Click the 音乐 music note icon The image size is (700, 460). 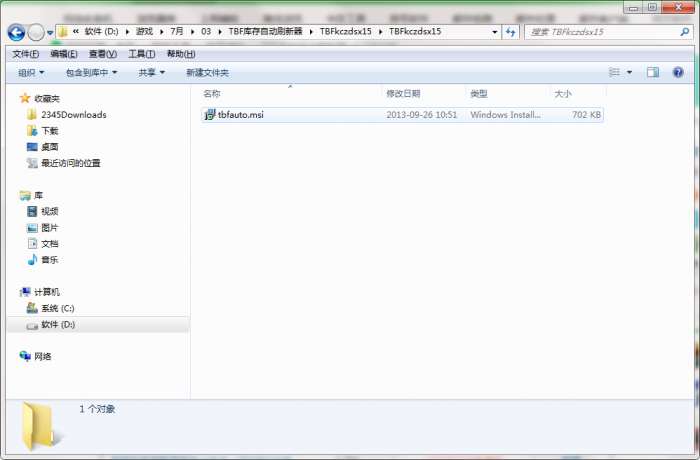32,259
